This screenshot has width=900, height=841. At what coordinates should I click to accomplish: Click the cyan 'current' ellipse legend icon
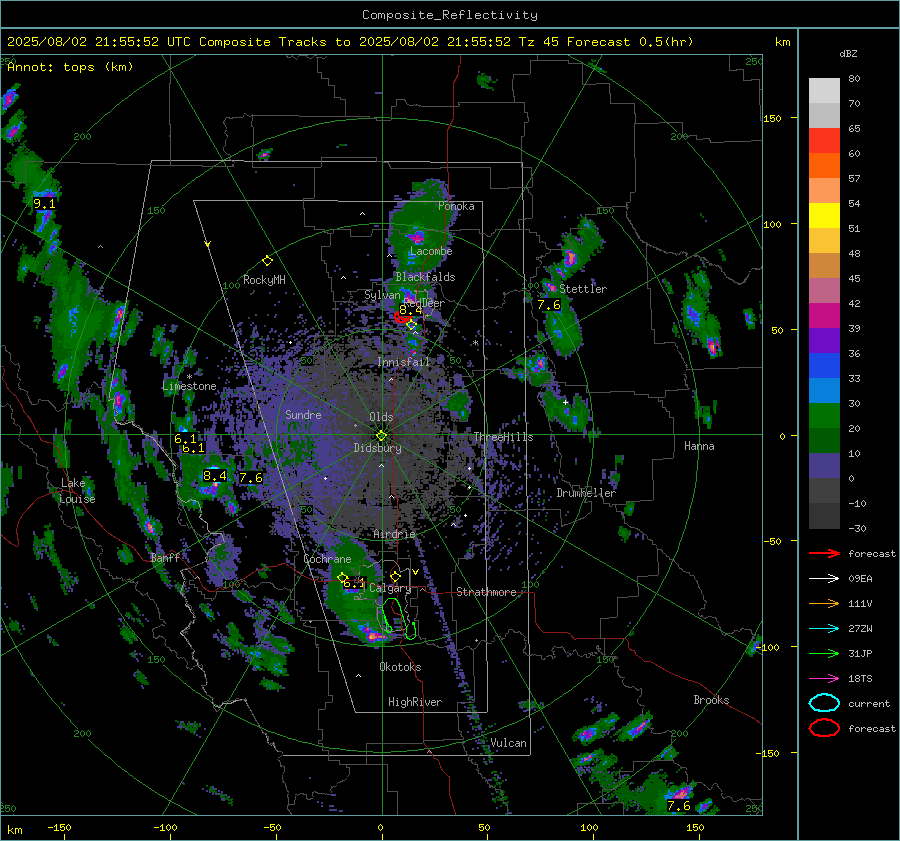(x=824, y=703)
